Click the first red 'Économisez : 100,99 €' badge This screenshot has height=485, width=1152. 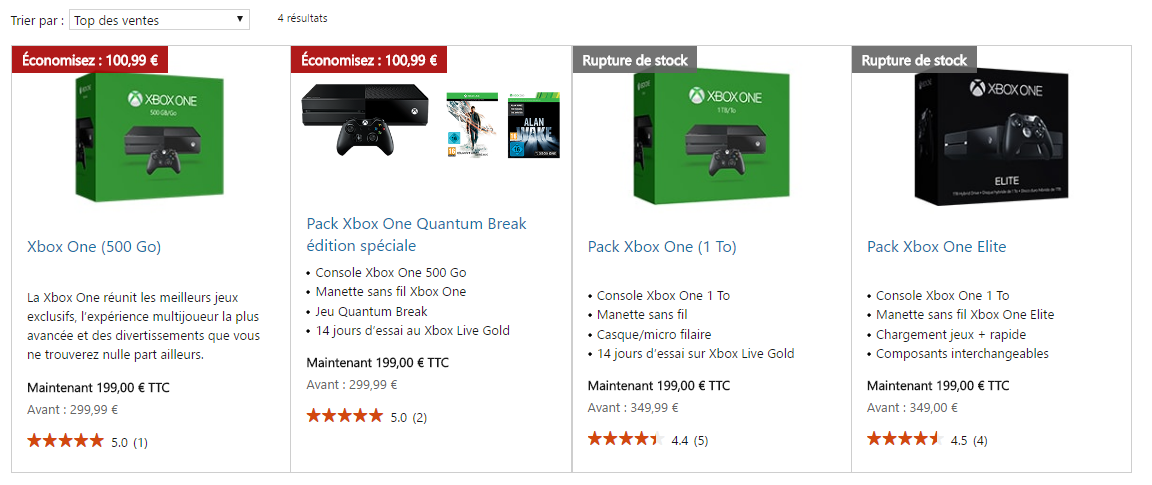(90, 60)
